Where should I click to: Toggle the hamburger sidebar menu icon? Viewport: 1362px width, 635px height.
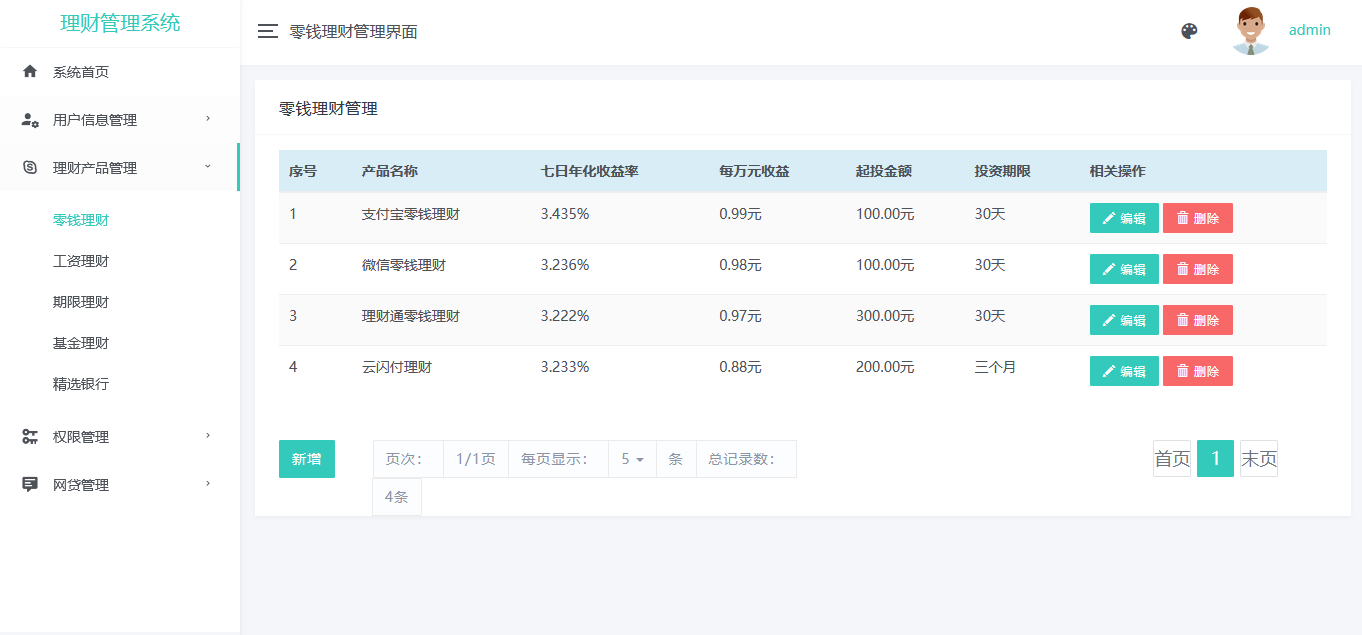267,31
